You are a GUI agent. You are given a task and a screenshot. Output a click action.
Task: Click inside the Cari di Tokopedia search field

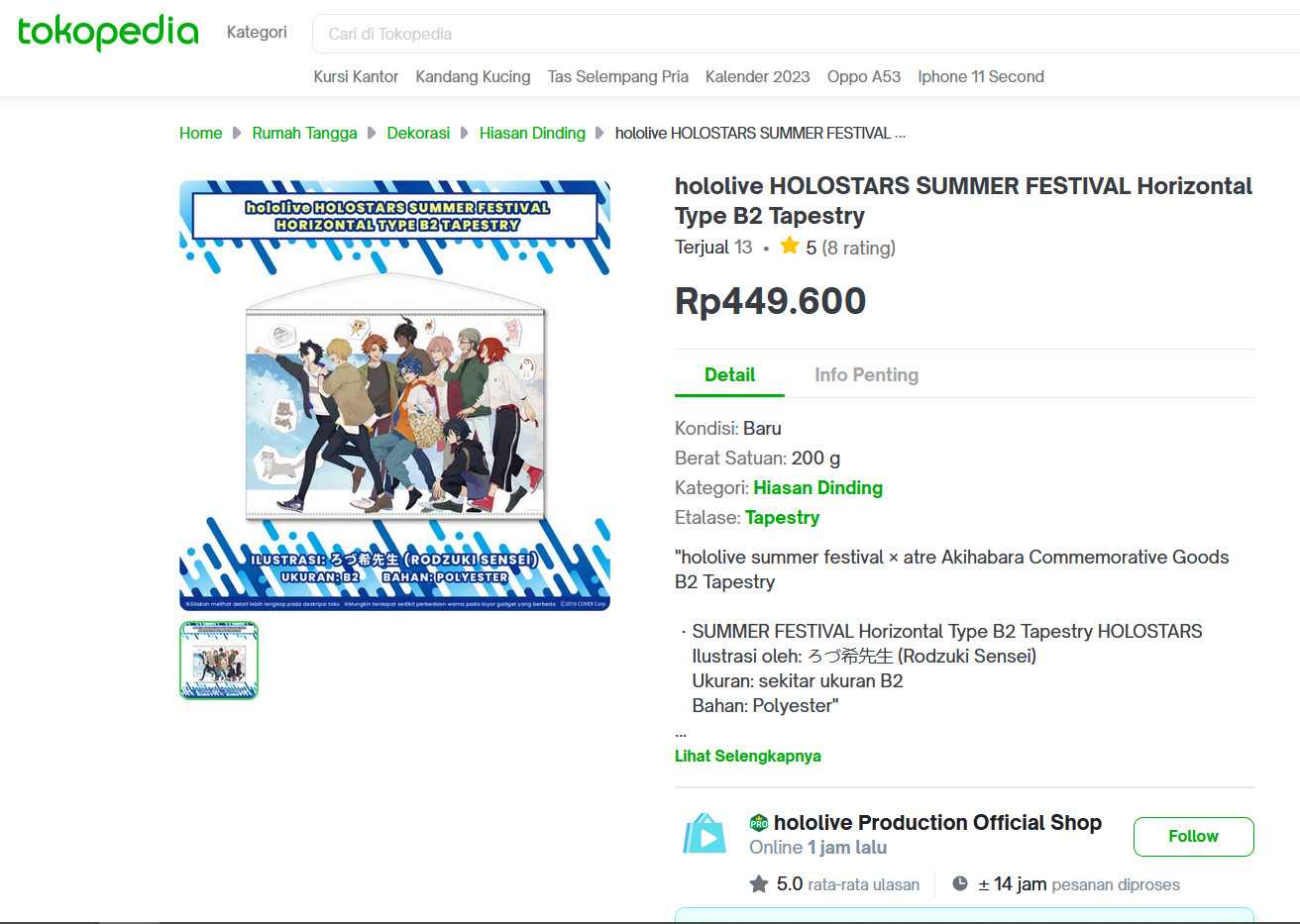click(x=793, y=34)
